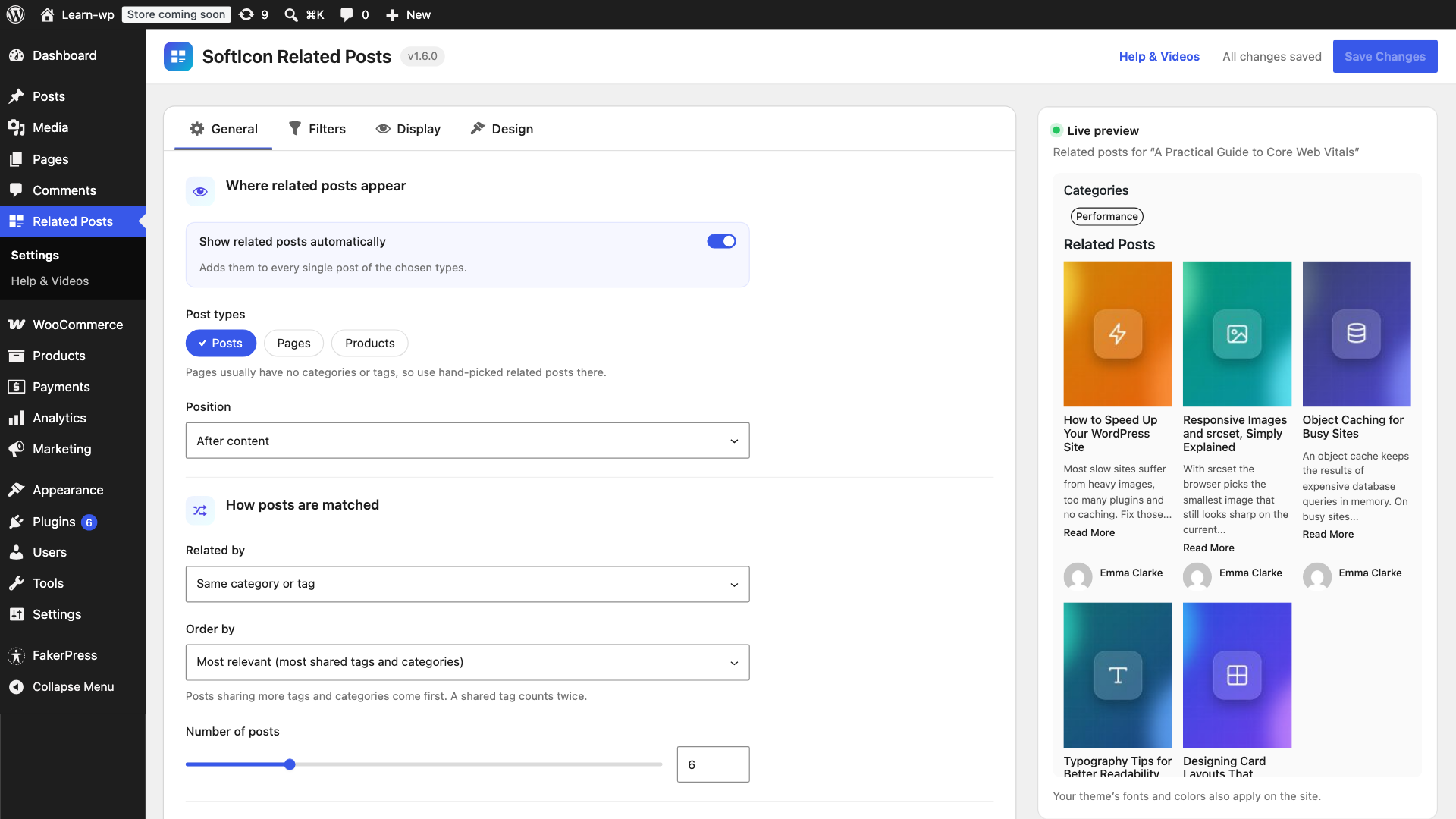Open the Related by dropdown
Viewport: 1456px width, 819px height.
pyautogui.click(x=467, y=584)
